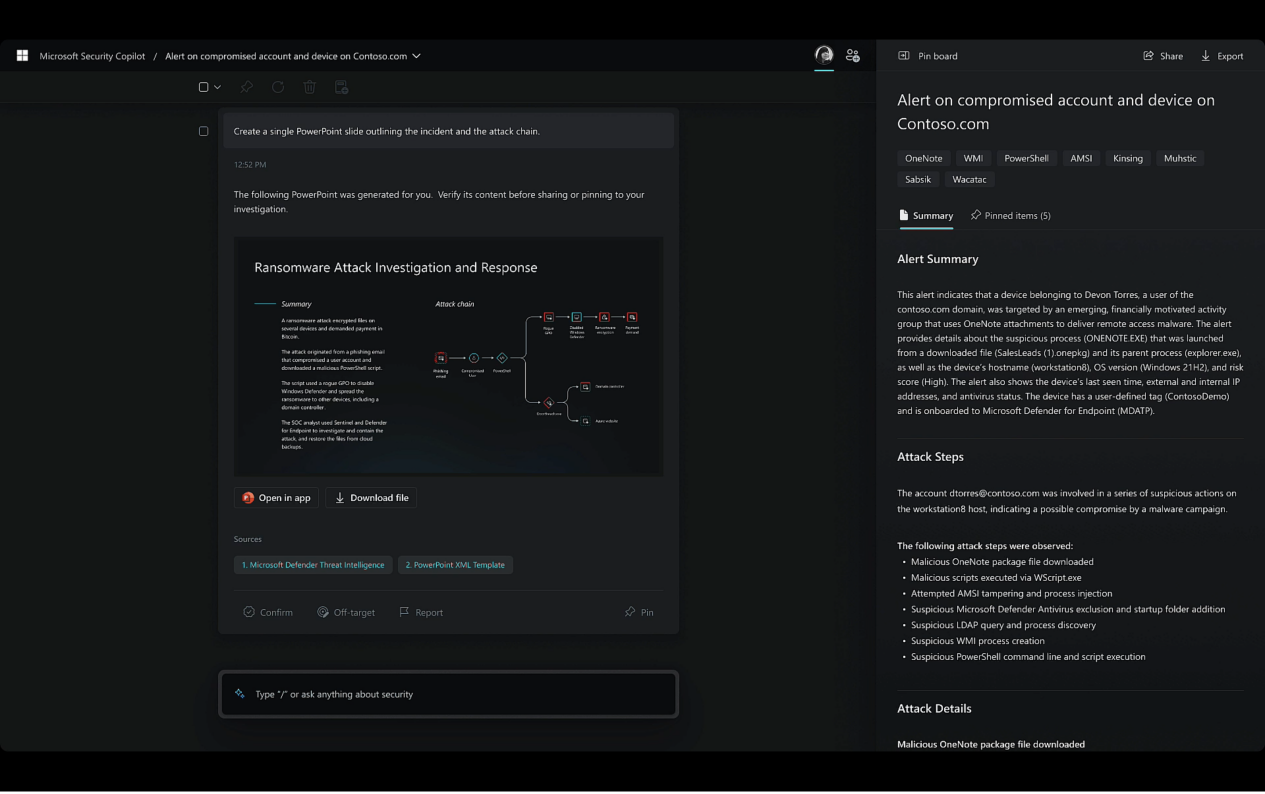Select the OneNote tag
1265x794 pixels.
[923, 158]
